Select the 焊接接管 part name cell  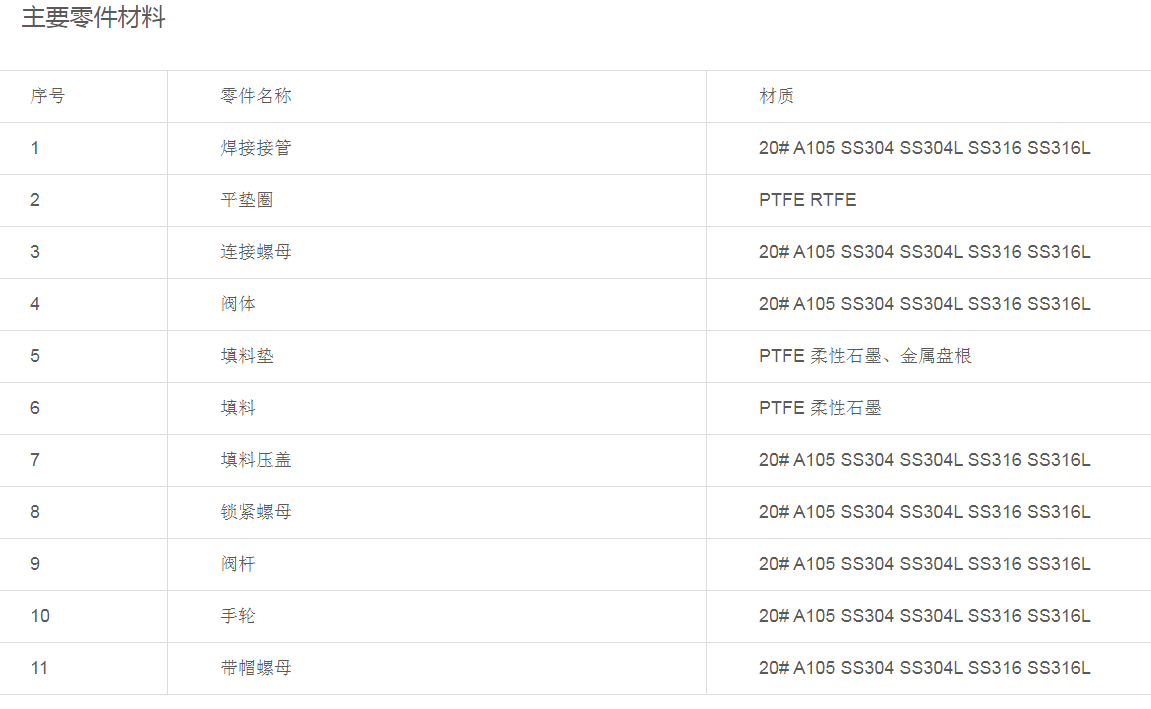256,148
